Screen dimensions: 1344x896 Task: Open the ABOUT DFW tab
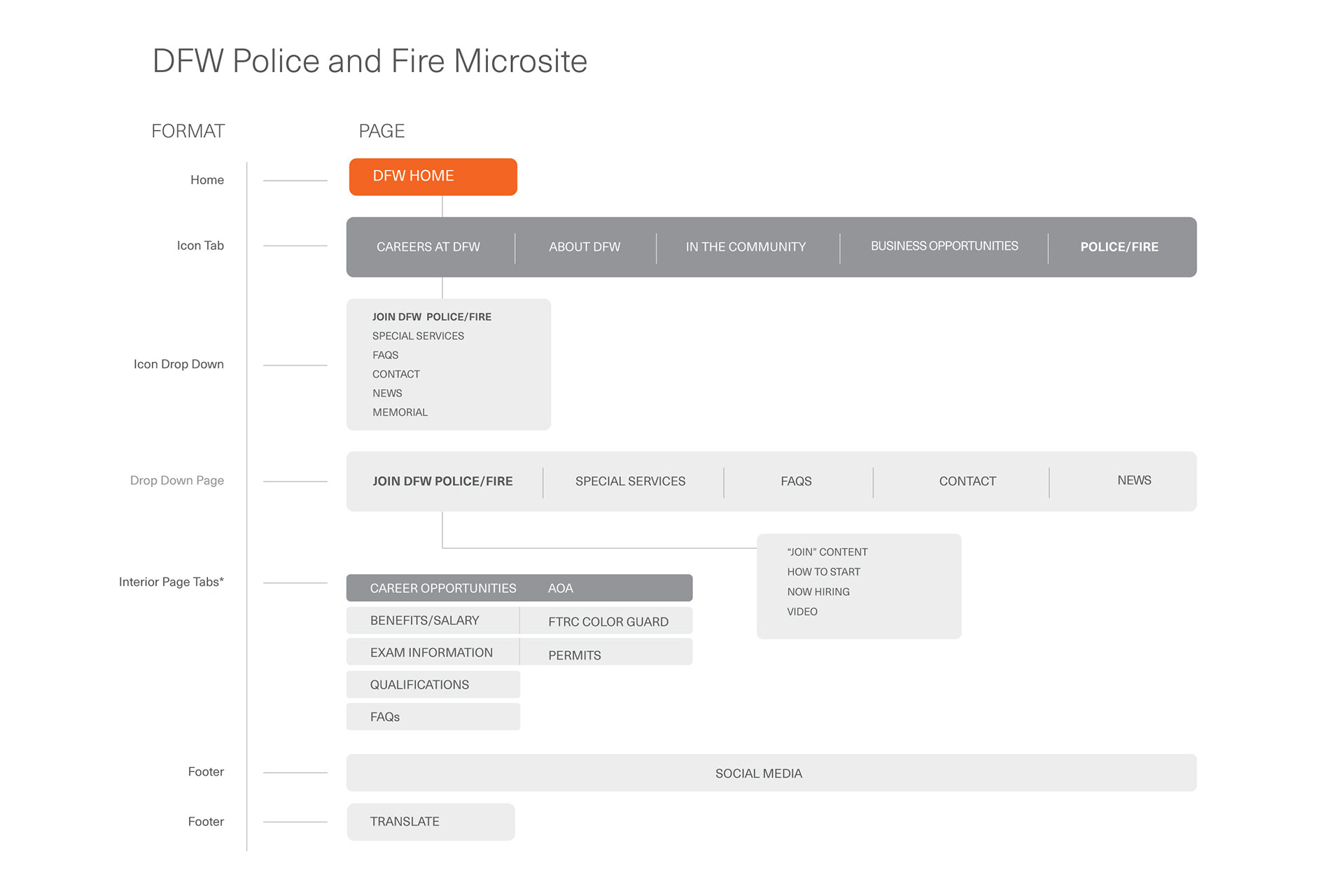tap(584, 247)
